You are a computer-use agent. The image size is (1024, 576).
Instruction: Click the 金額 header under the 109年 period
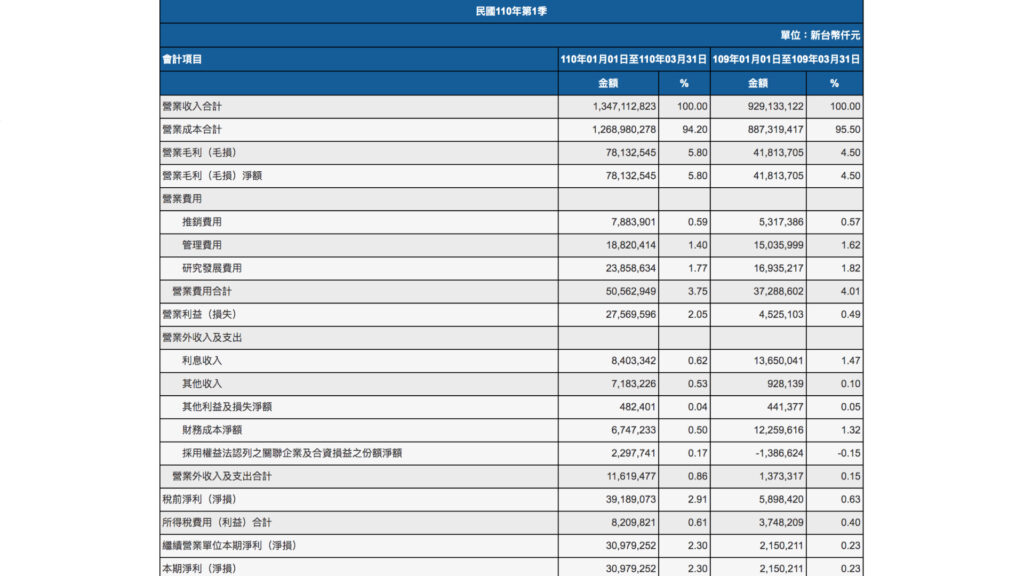pos(758,84)
